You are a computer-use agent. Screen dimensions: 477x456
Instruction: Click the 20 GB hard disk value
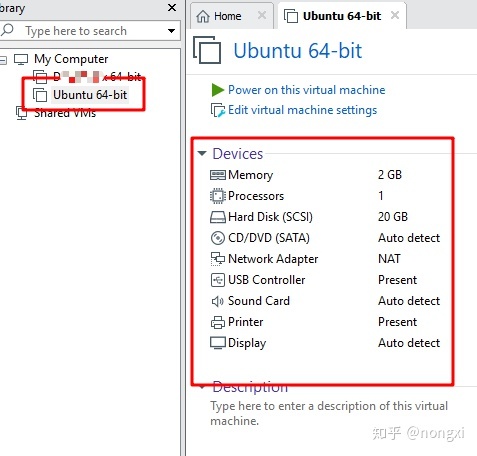tap(393, 217)
